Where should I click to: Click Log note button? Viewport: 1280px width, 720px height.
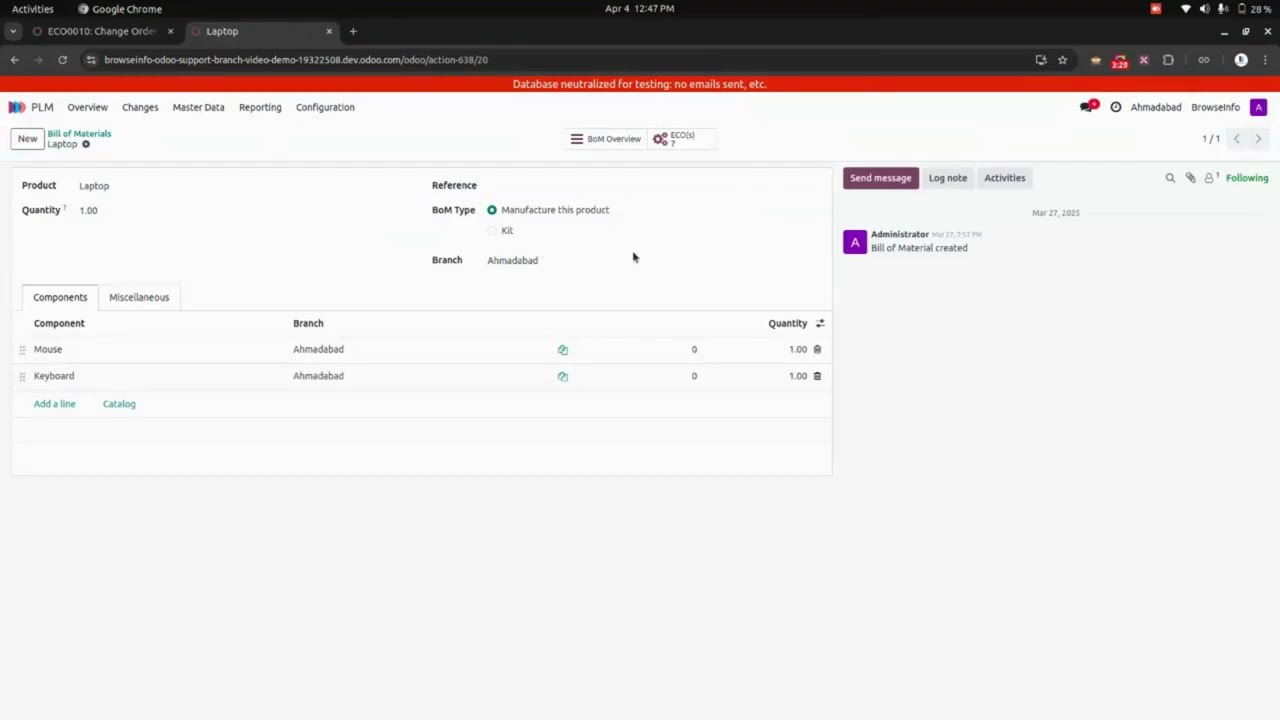[x=948, y=178]
